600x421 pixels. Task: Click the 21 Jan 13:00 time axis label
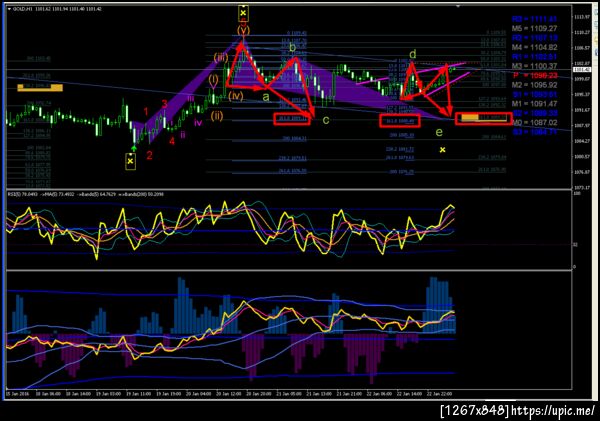[x=320, y=394]
